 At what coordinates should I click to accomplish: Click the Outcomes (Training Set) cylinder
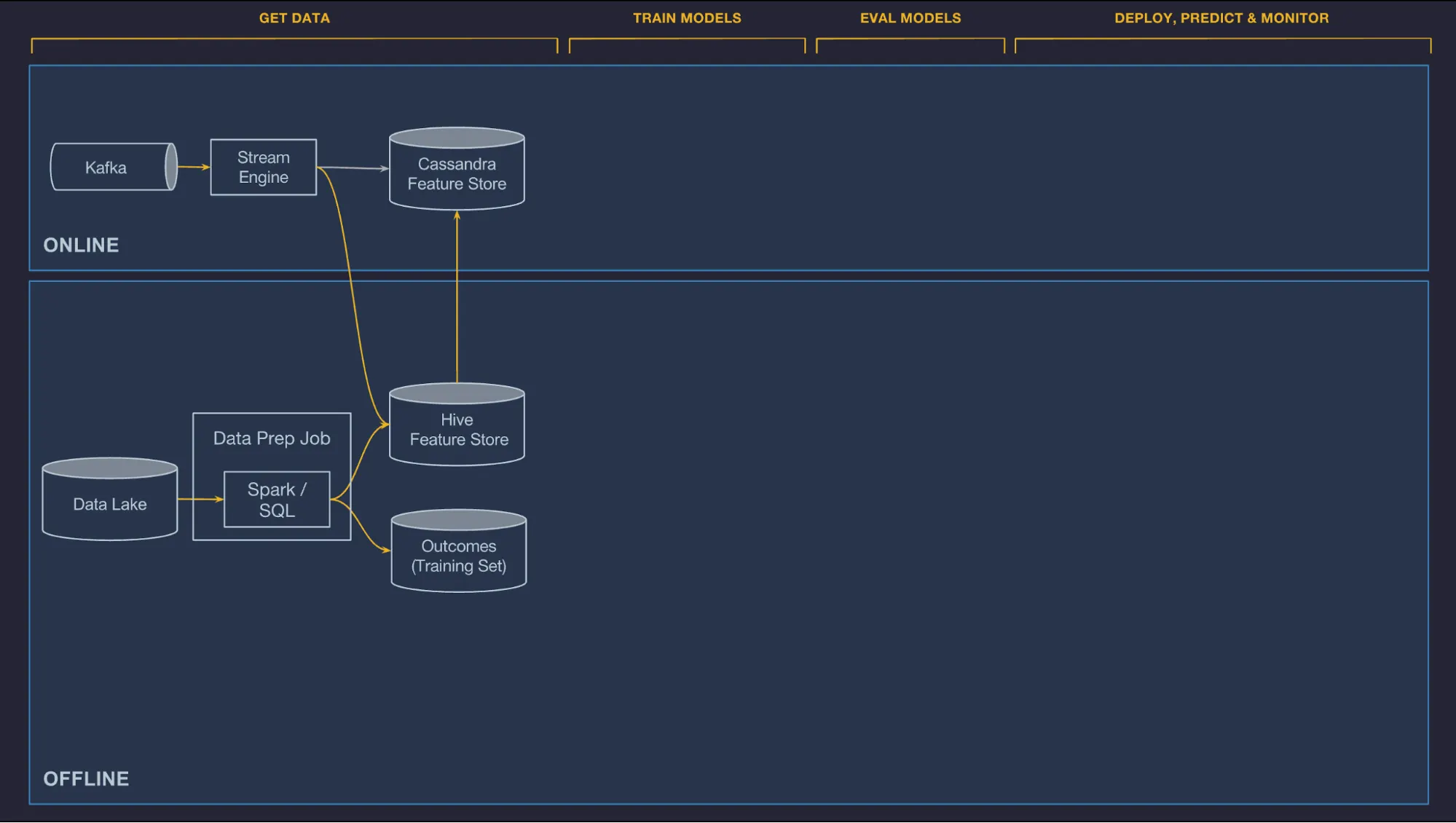458,556
